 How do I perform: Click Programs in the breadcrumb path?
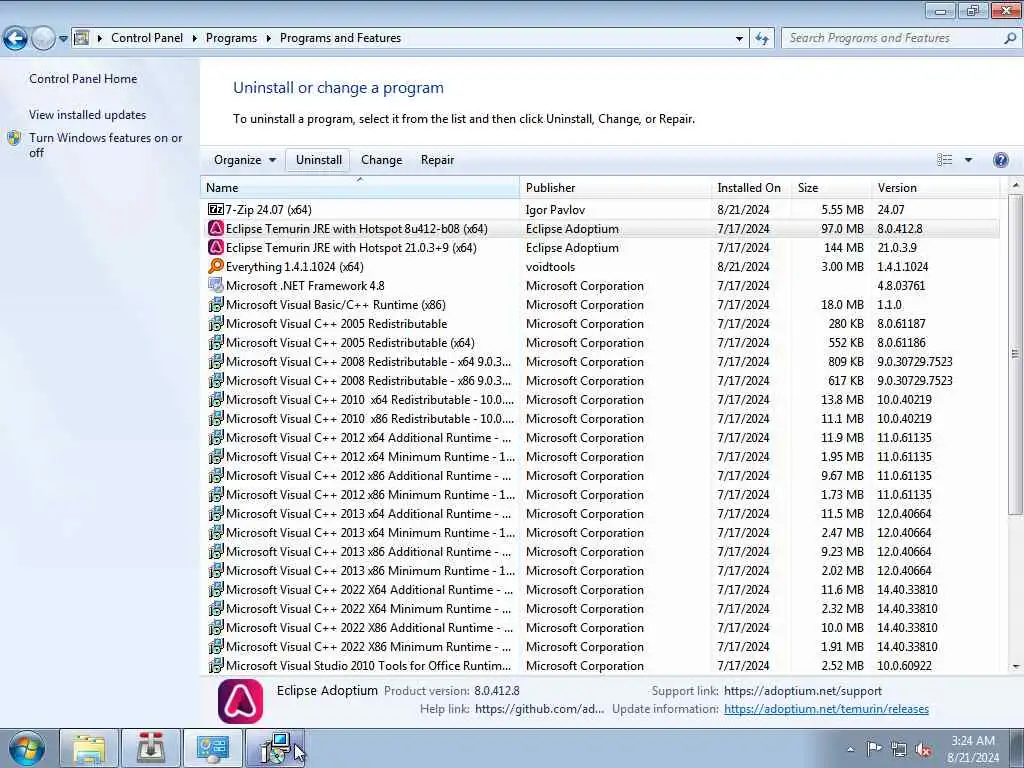pos(231,38)
